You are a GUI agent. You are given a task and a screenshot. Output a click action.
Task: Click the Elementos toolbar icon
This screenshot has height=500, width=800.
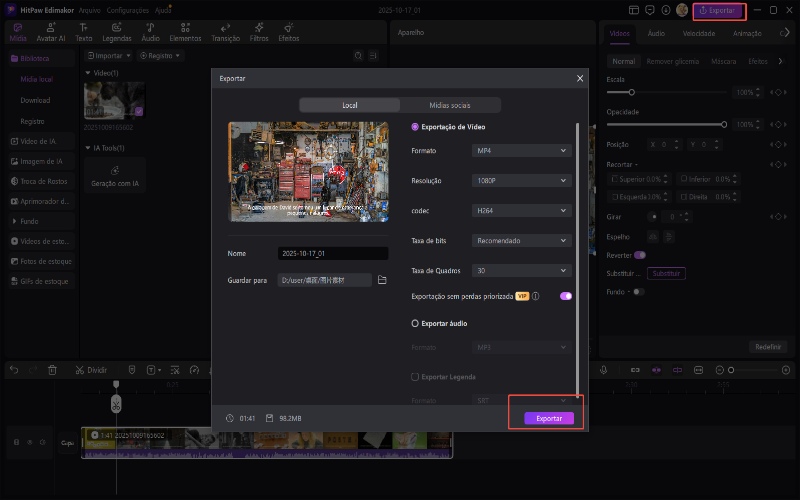[184, 32]
